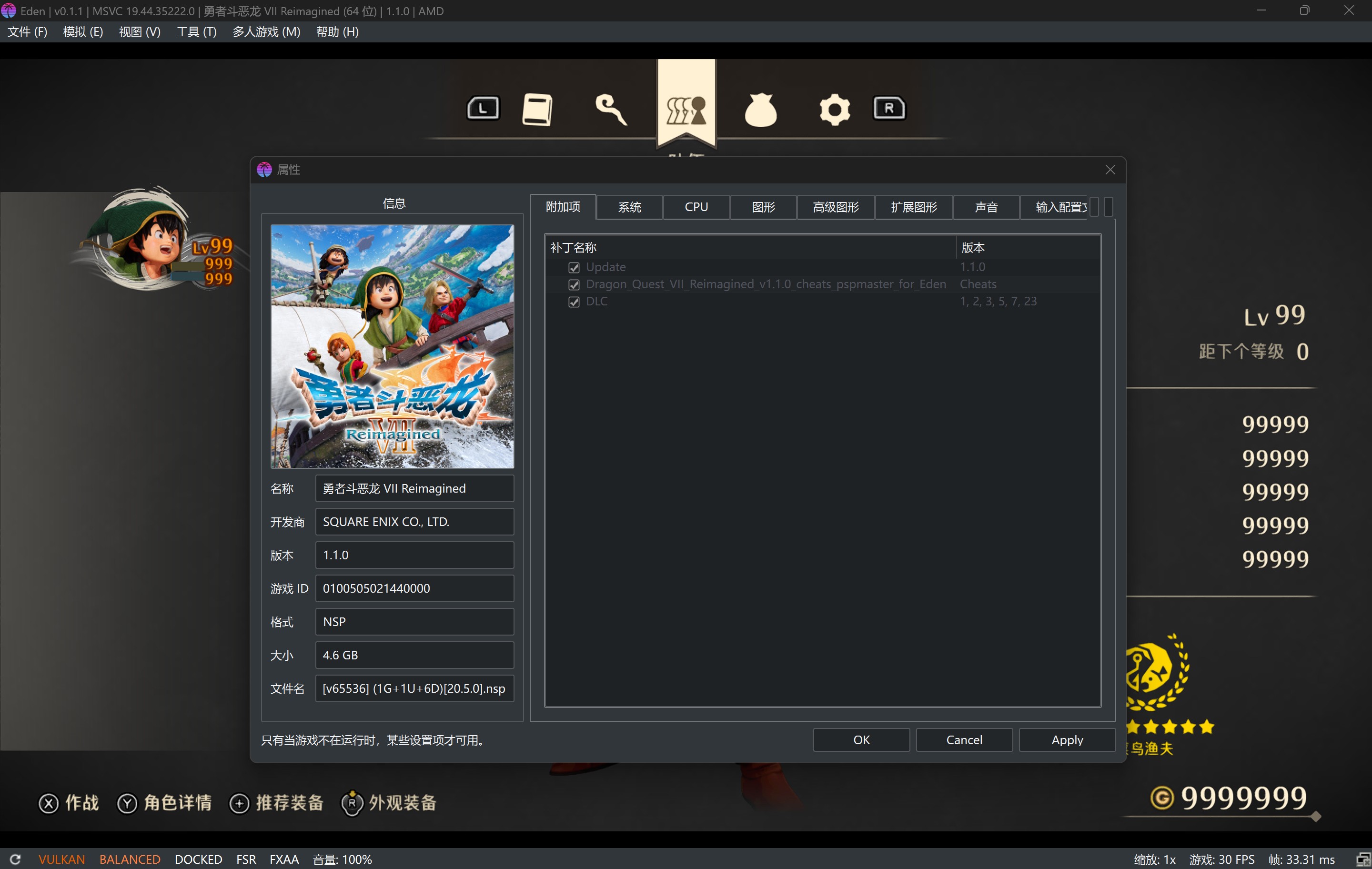The height and width of the screenshot is (869, 1372).
Task: Click the "帧: 33.31 ms" status bar entry
Action: 1301,859
